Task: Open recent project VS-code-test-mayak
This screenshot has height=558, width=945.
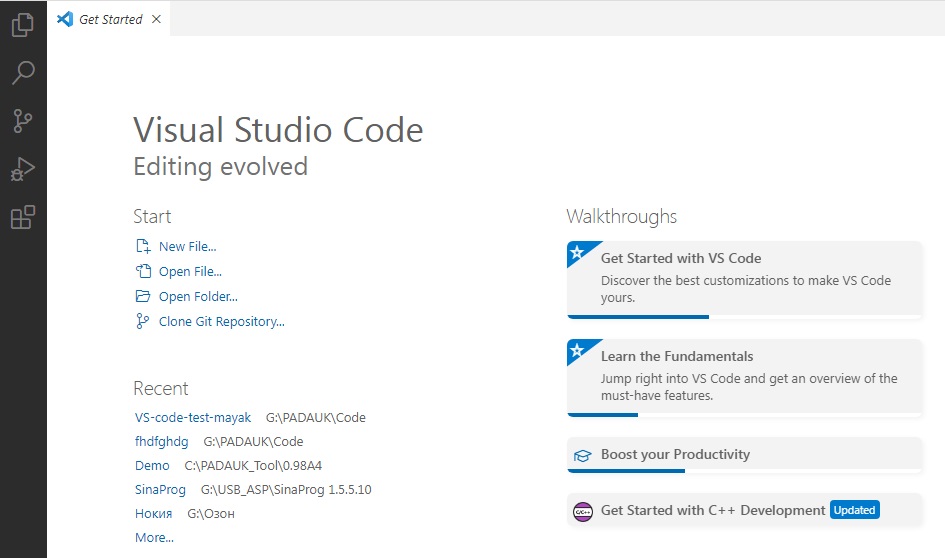Action: [x=193, y=417]
